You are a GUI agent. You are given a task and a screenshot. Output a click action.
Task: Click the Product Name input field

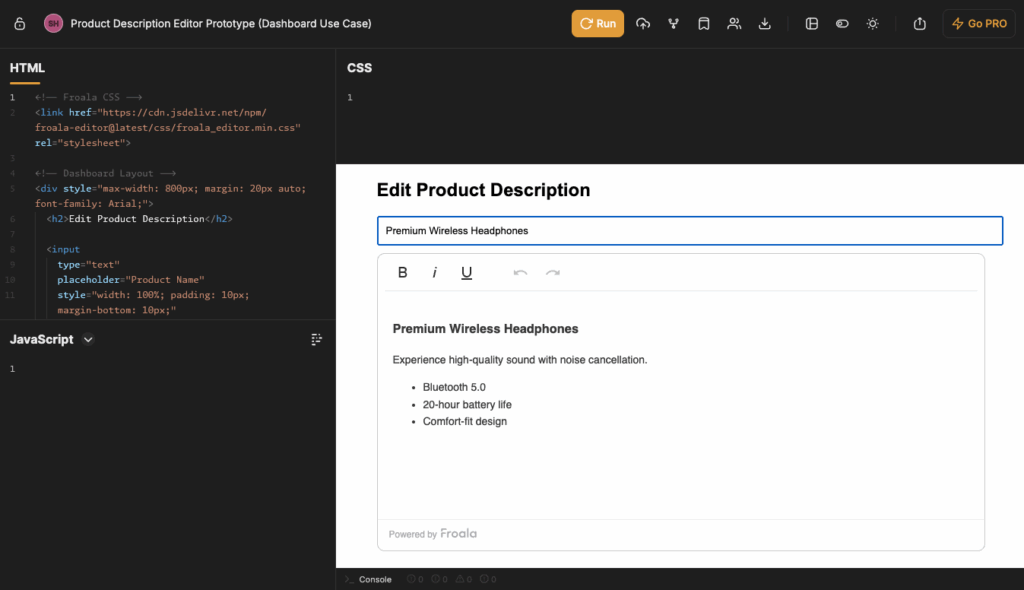tap(690, 231)
